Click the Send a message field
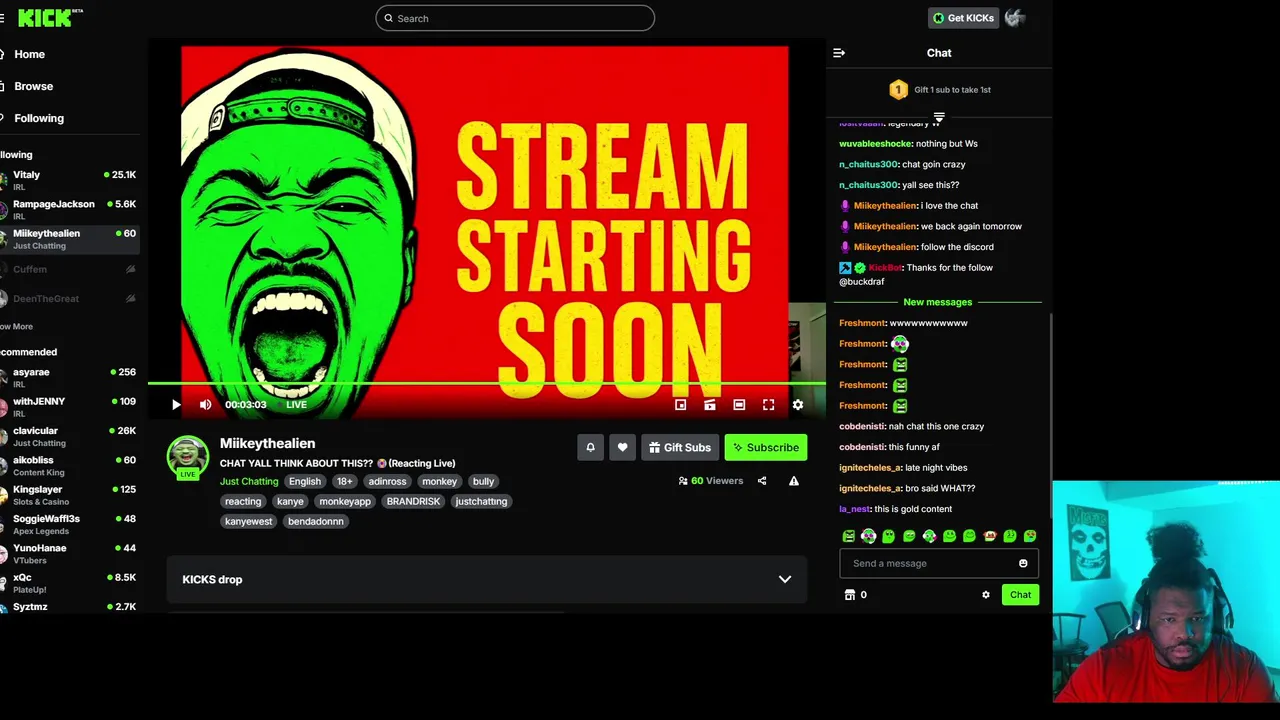 939,563
